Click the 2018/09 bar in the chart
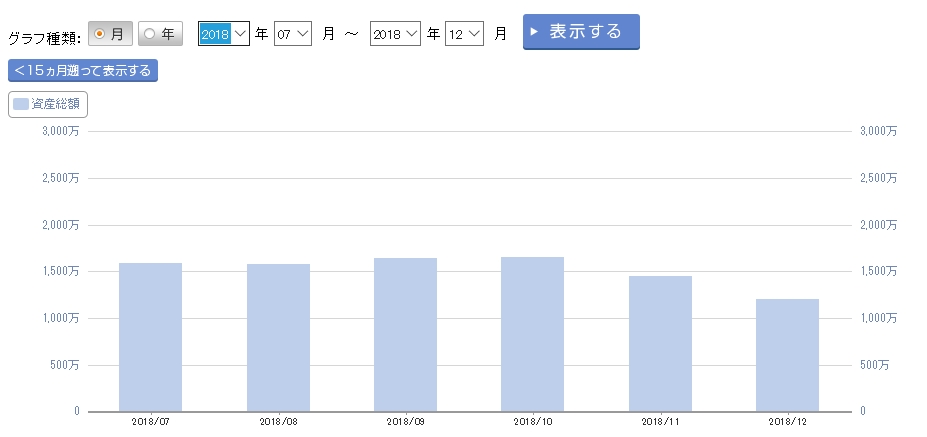 (405, 334)
